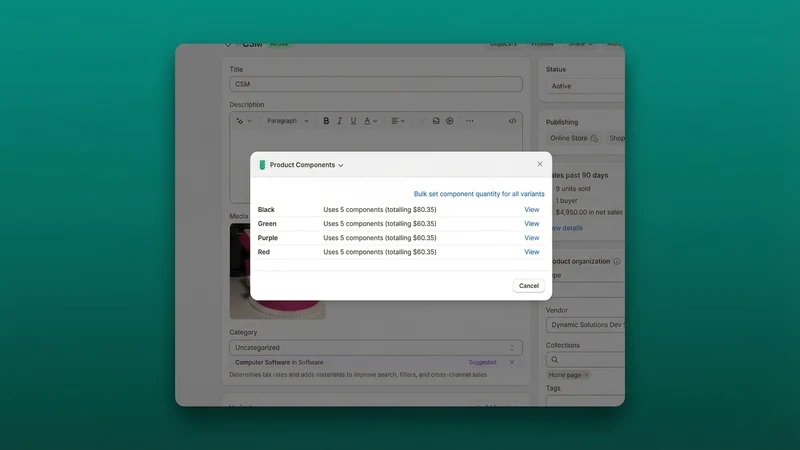Click the Online Store publishing channel
Viewport: 800px width, 450px height.
click(x=574, y=138)
